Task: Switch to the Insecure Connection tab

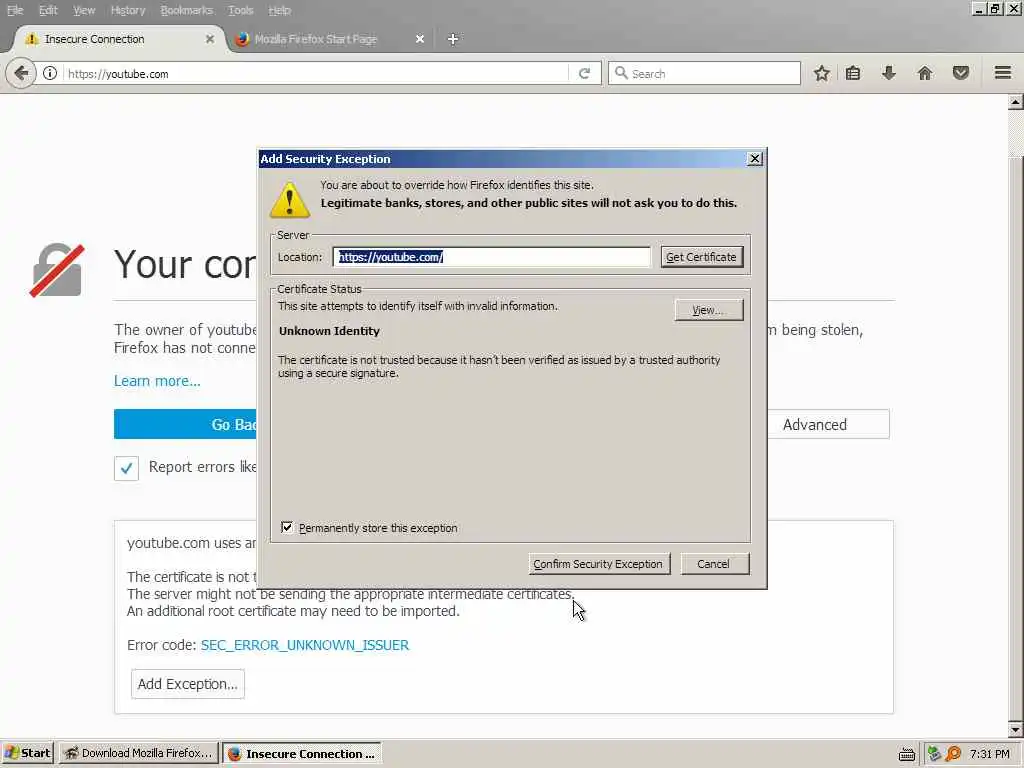Action: coord(118,39)
